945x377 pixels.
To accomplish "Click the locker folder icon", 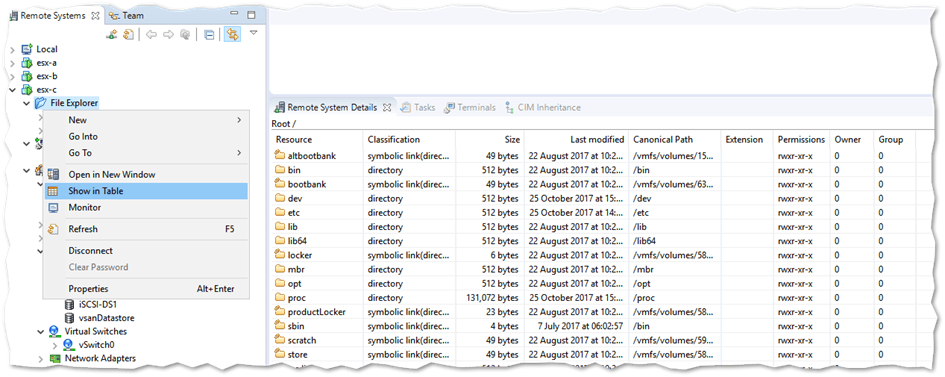I will 280,255.
